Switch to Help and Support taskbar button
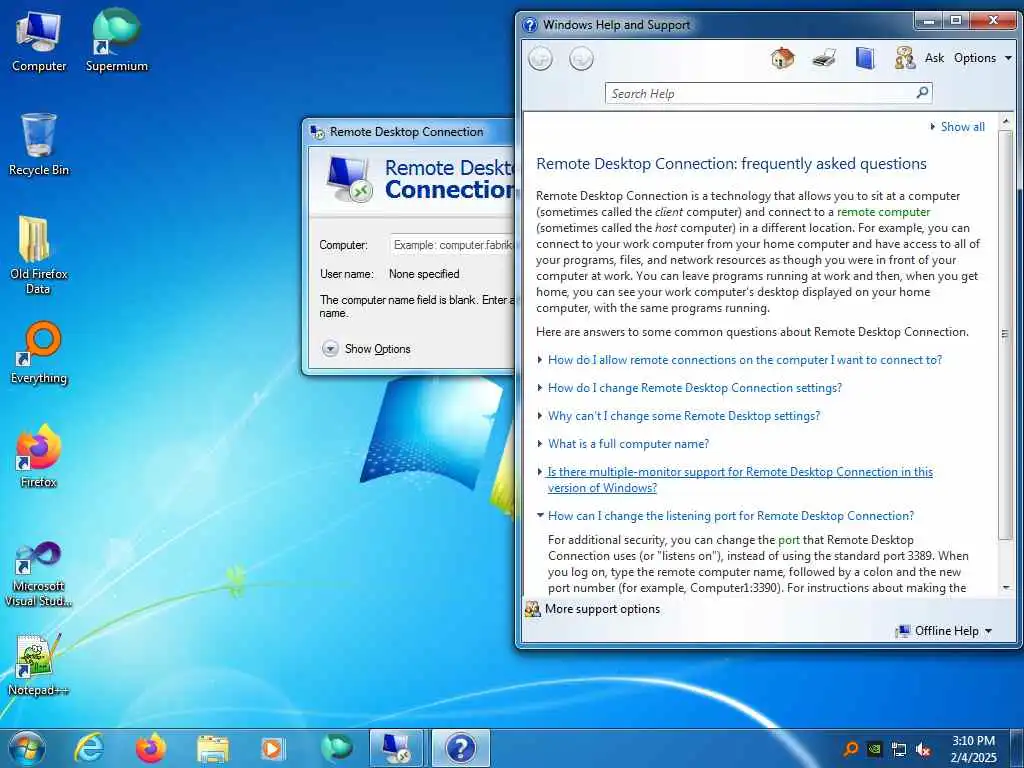1024x768 pixels. pos(460,748)
